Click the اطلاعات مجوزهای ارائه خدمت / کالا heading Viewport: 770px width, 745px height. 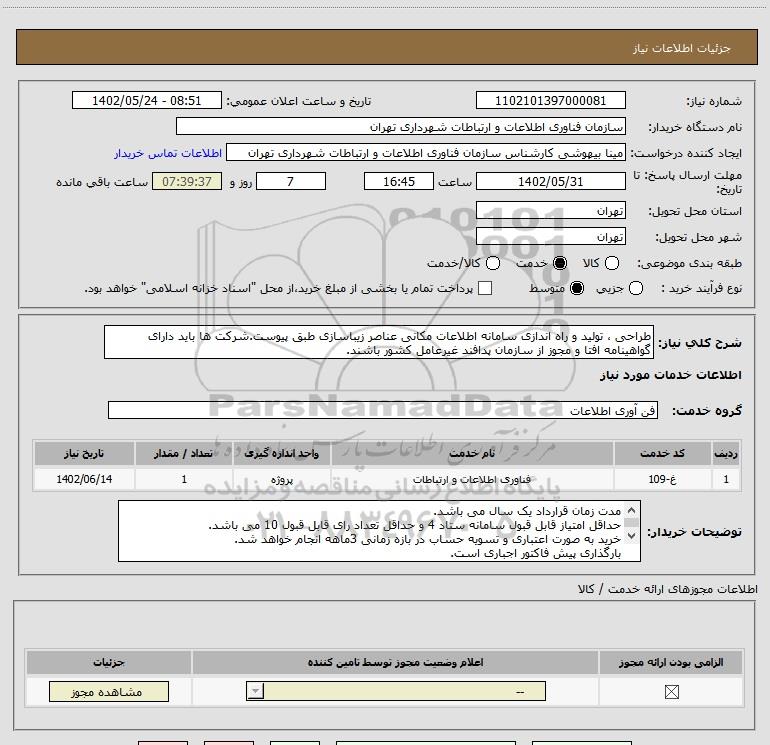click(668, 589)
